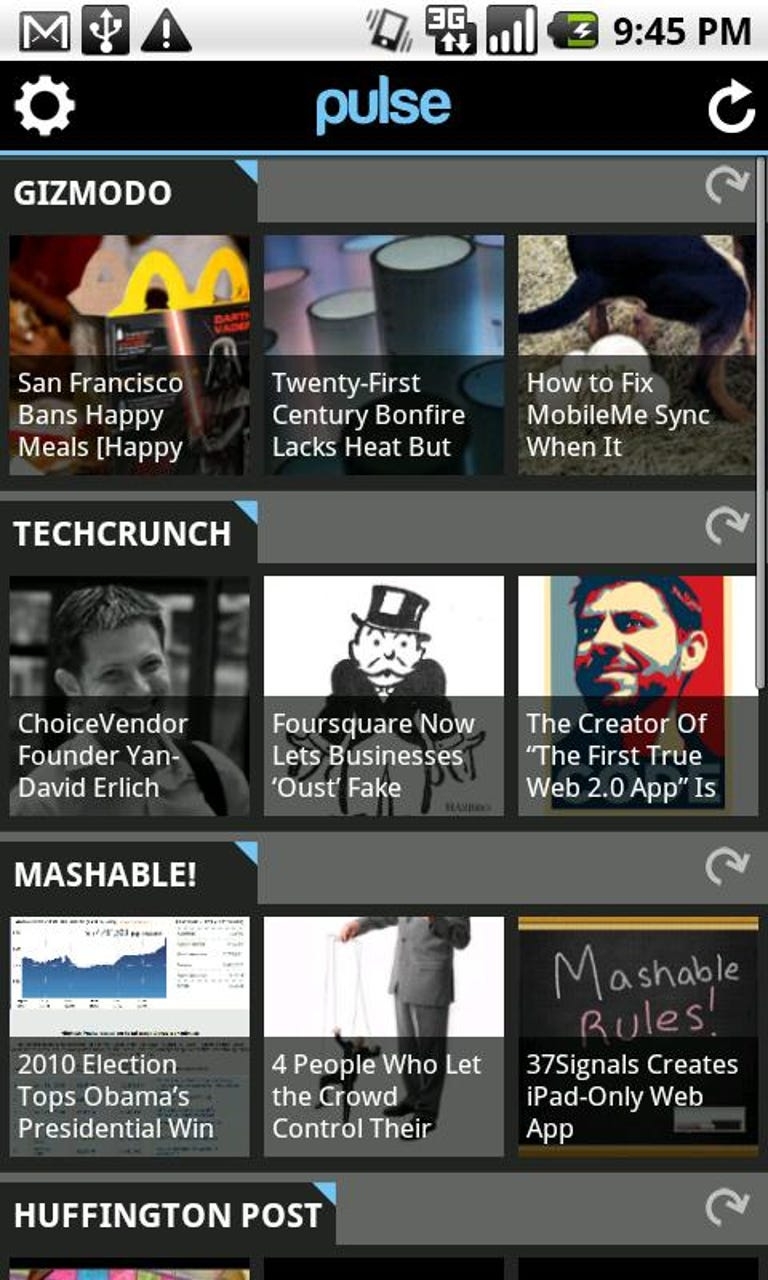The width and height of the screenshot is (768, 1280).
Task: Open 37Signals Creates iPad-Only Web App story
Action: (637, 1037)
